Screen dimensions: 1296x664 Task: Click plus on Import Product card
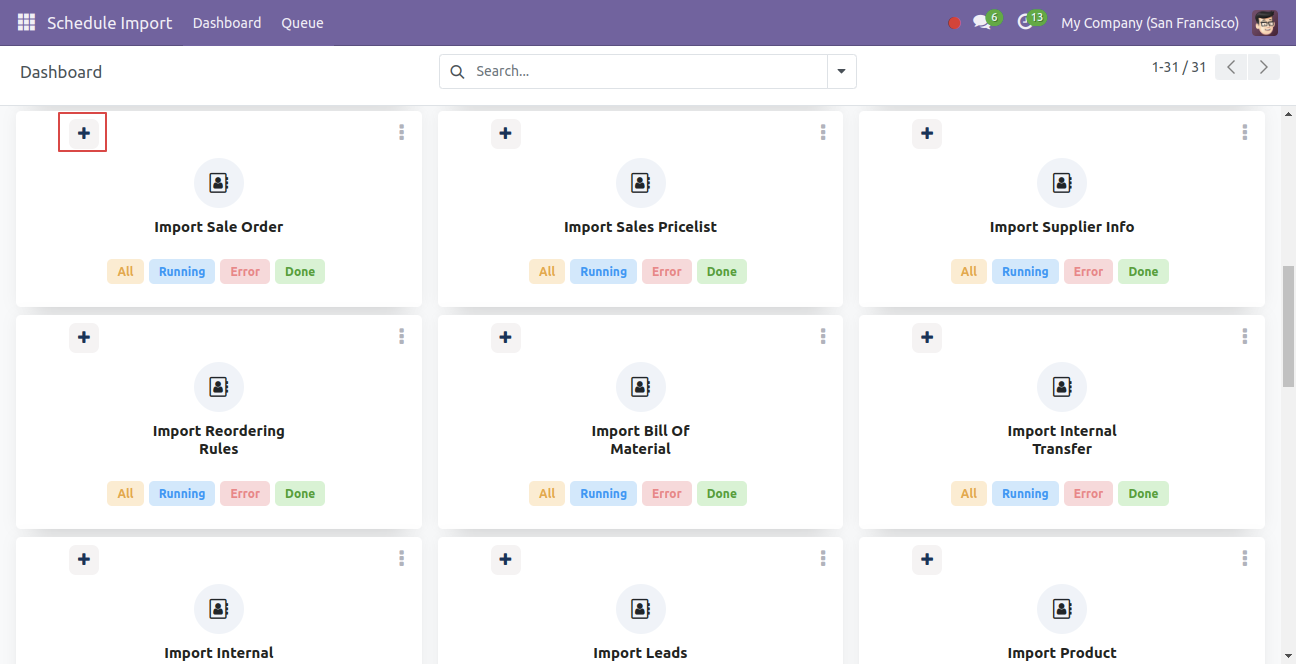point(927,559)
